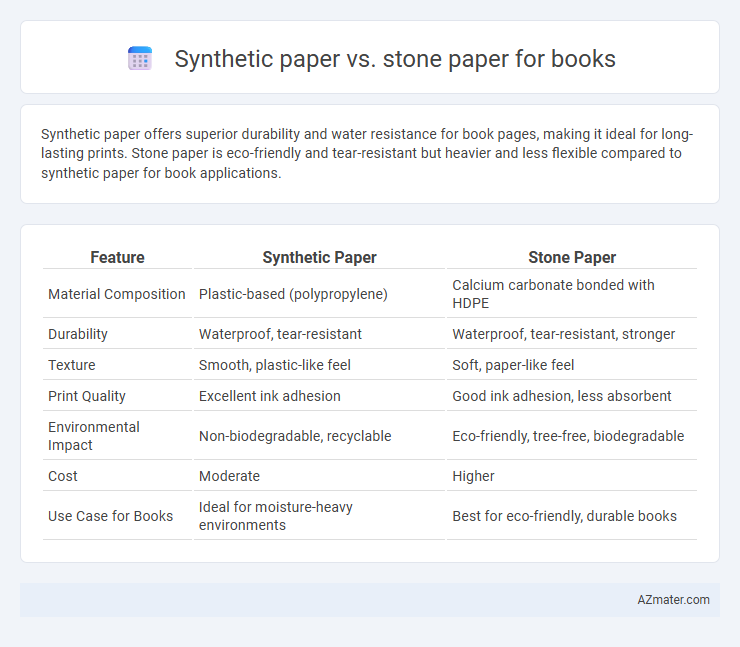The width and height of the screenshot is (740, 647).
Task: Click 'Smooth, plastic-like feel' cell
Action: (275, 365)
